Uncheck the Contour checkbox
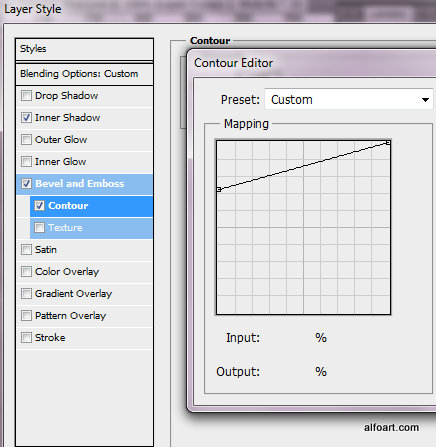 [x=39, y=206]
